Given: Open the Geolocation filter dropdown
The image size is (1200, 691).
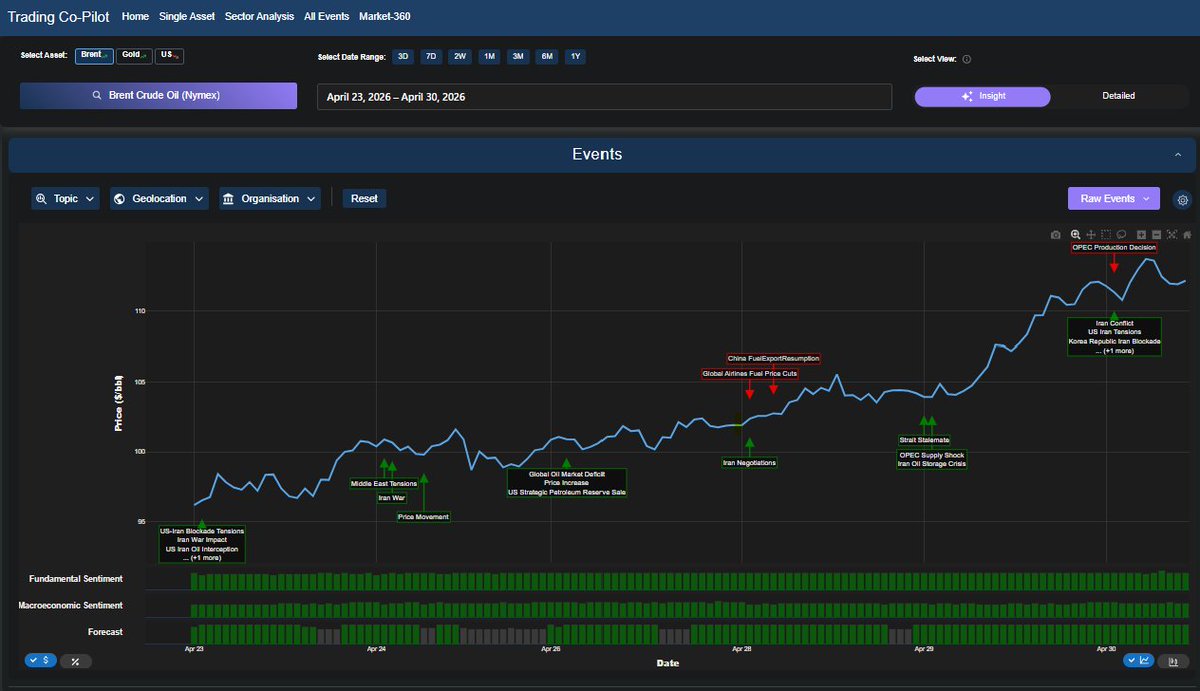Looking at the screenshot, I should click(159, 199).
